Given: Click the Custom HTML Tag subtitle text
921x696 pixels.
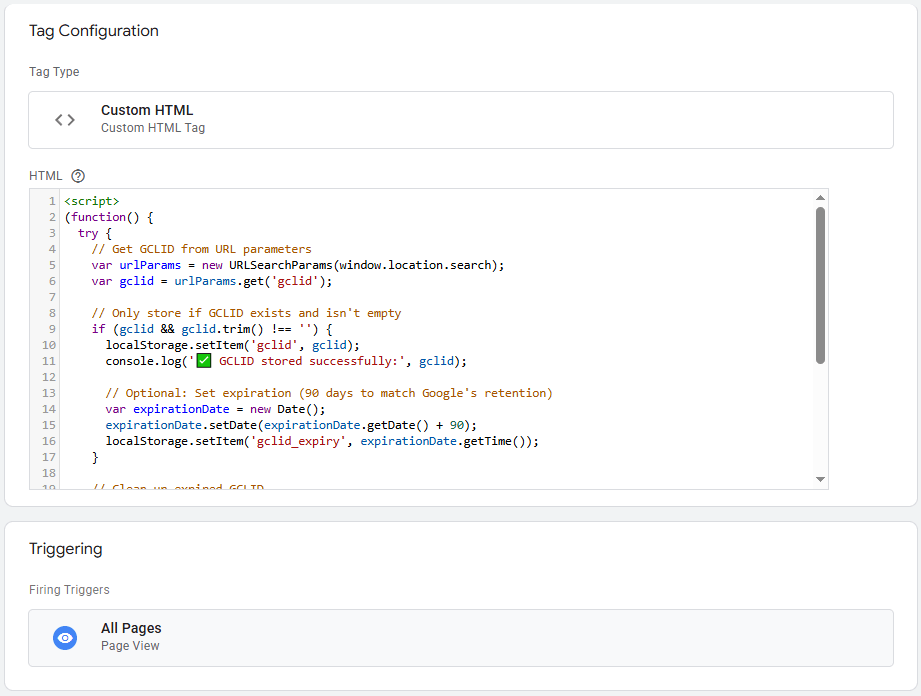Looking at the screenshot, I should (152, 128).
